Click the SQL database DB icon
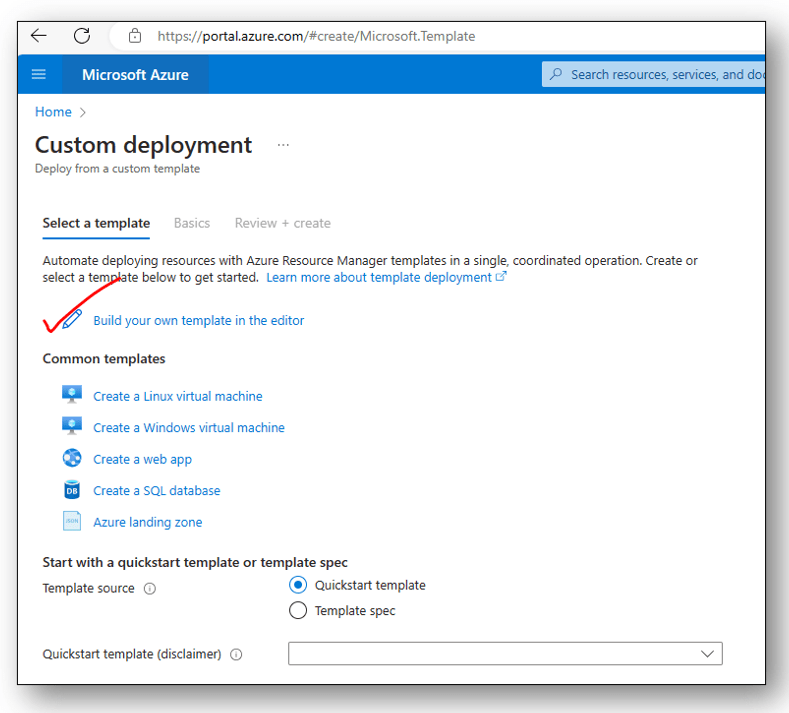 coord(72,490)
